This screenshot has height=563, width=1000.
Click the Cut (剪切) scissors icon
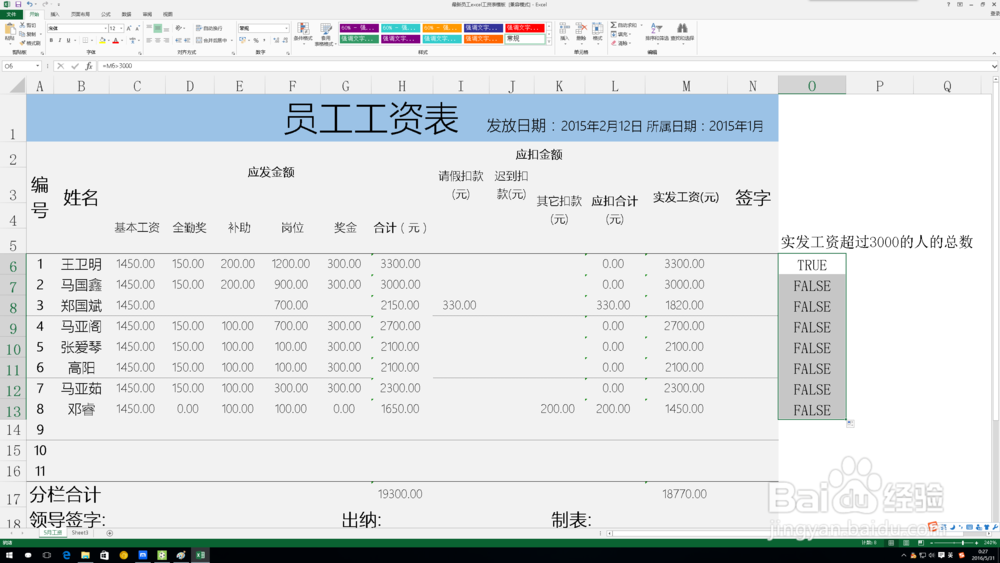[22, 26]
